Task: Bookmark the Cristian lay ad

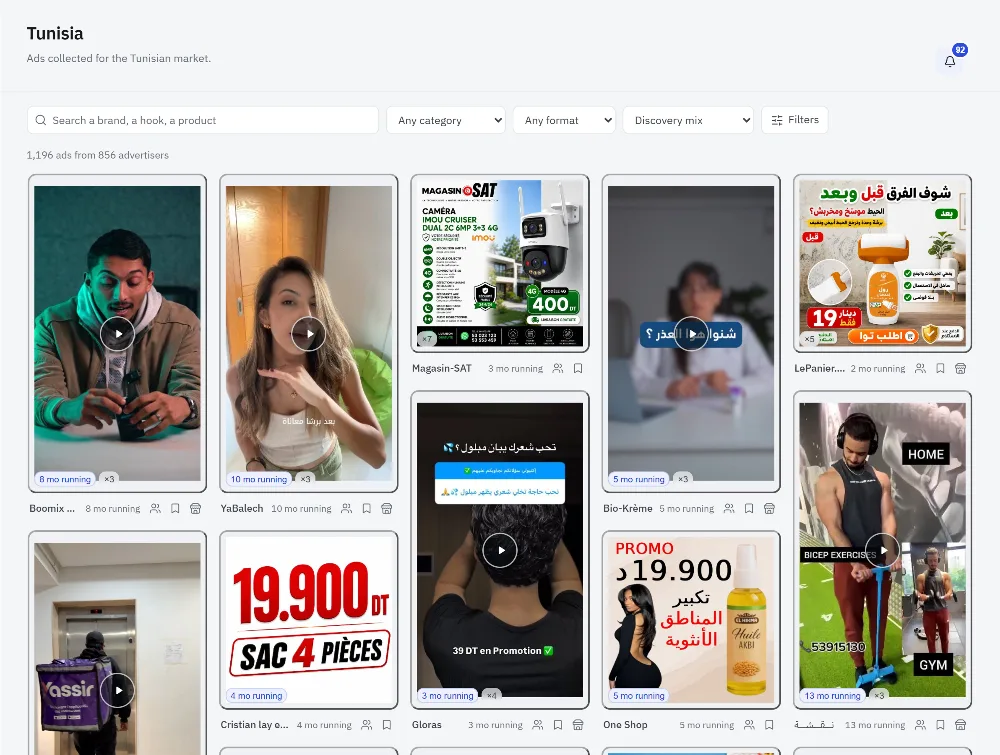Action: point(386,724)
